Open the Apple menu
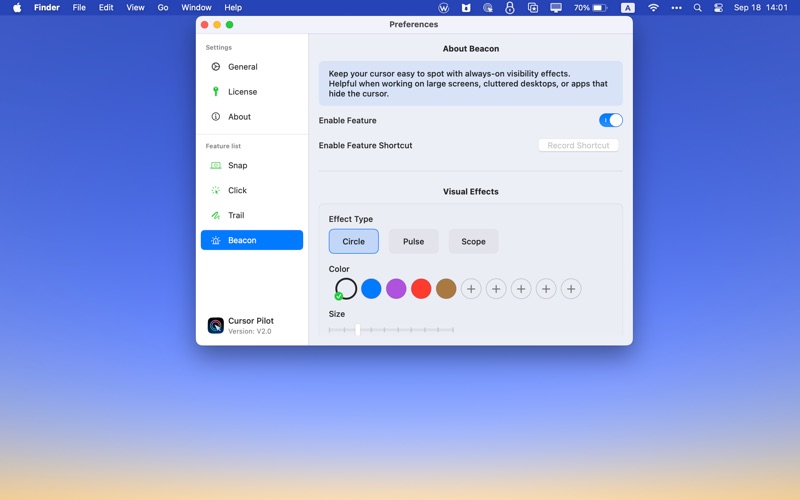This screenshot has height=500, width=800. tap(17, 8)
